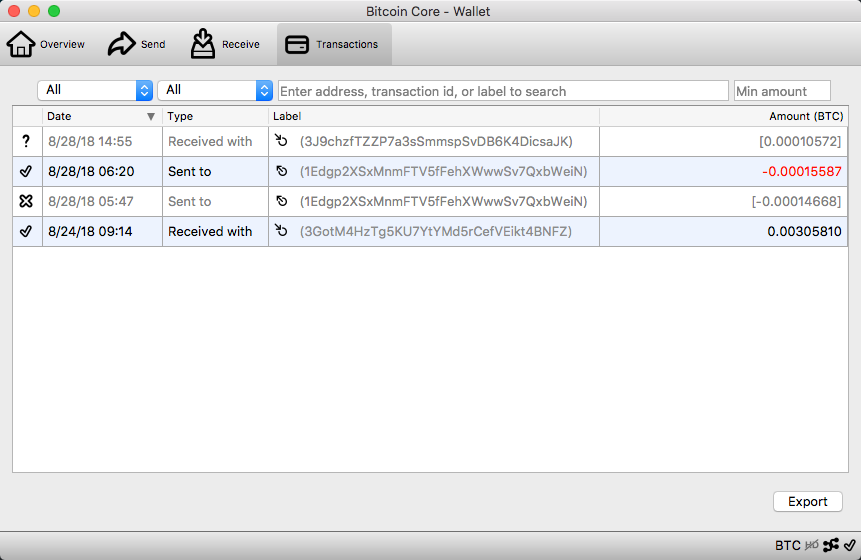
Task: Click the Send arrow icon
Action: [121, 44]
